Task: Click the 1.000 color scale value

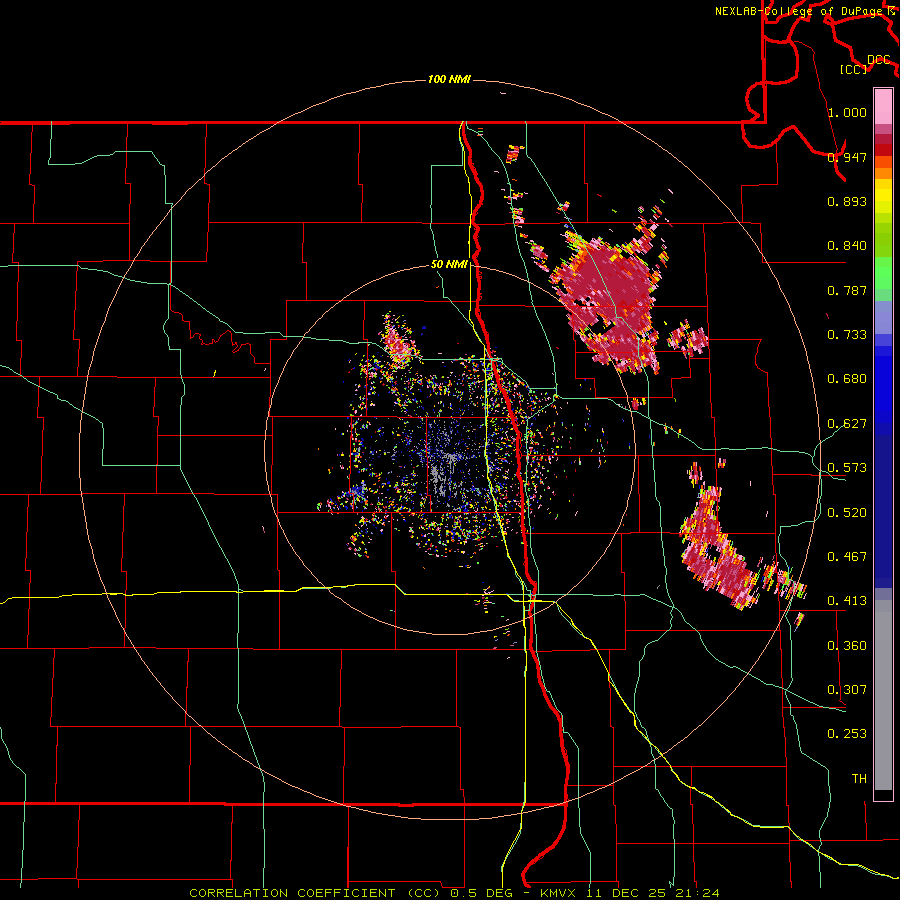Action: coord(847,112)
